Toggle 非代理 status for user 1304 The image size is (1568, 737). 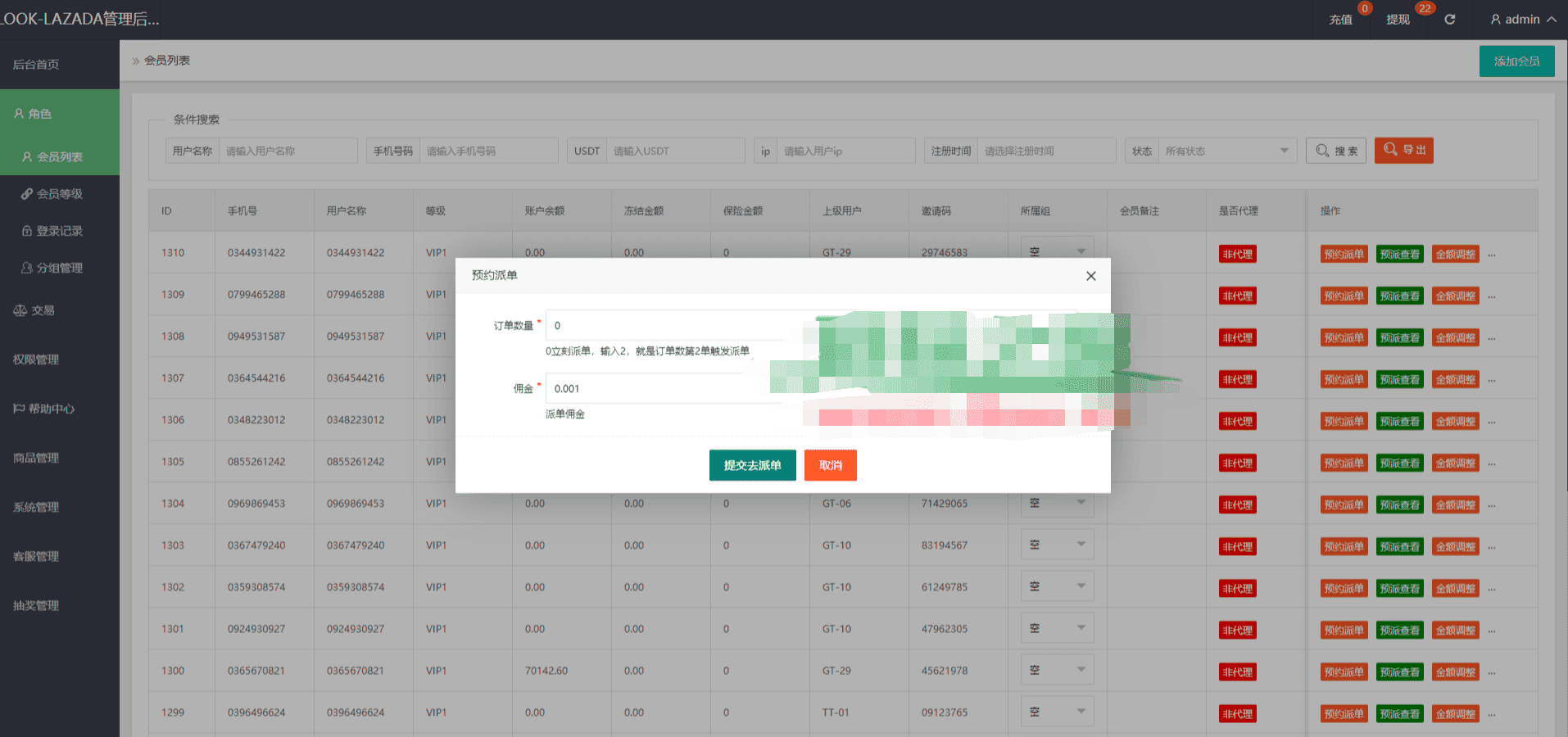[x=1237, y=505]
